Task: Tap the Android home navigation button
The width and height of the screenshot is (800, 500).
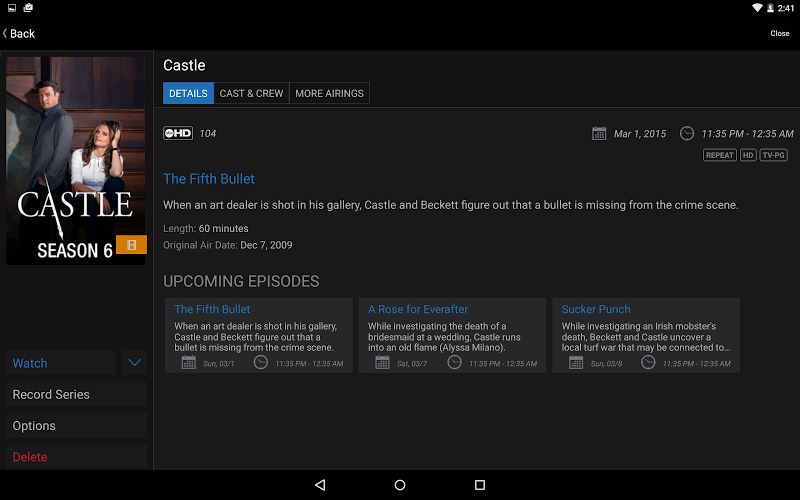Action: pos(400,485)
